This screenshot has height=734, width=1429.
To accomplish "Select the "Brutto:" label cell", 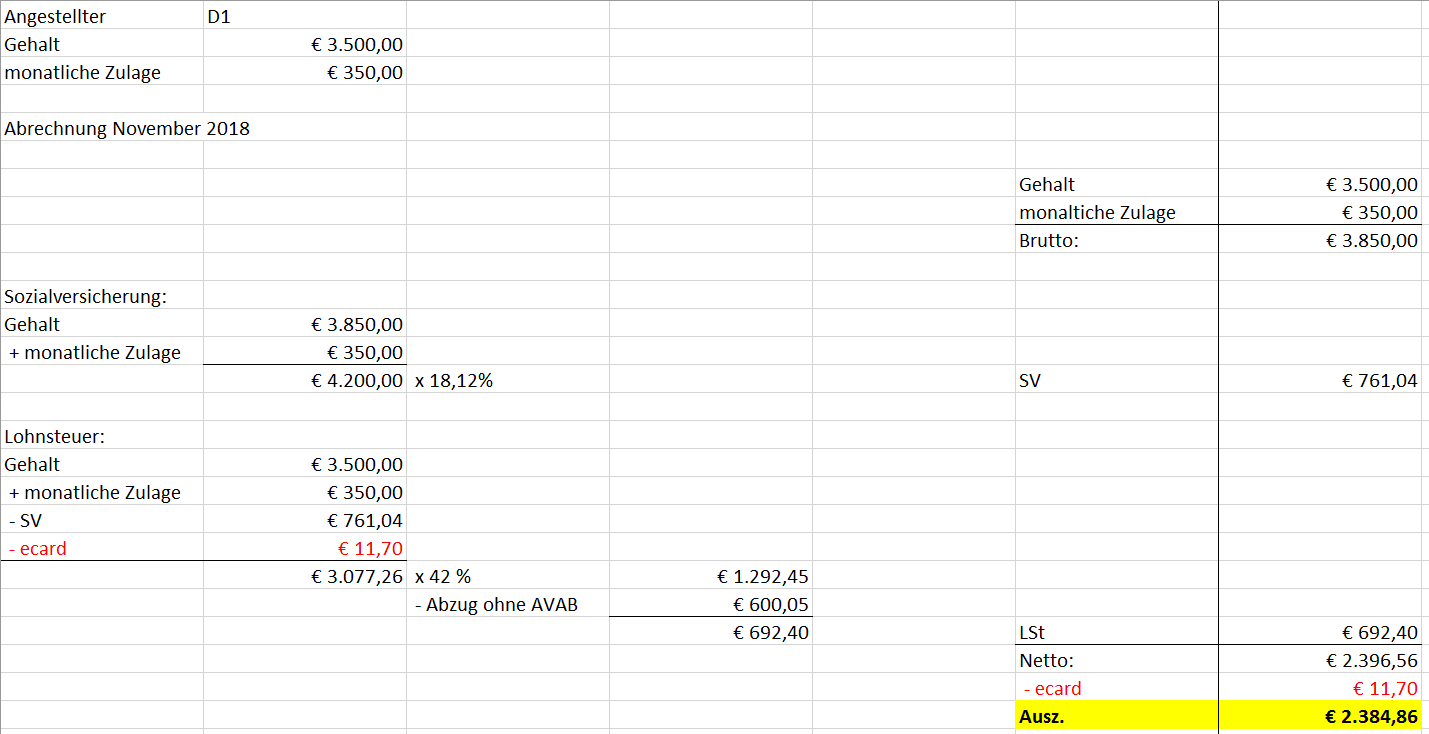I will click(1049, 240).
